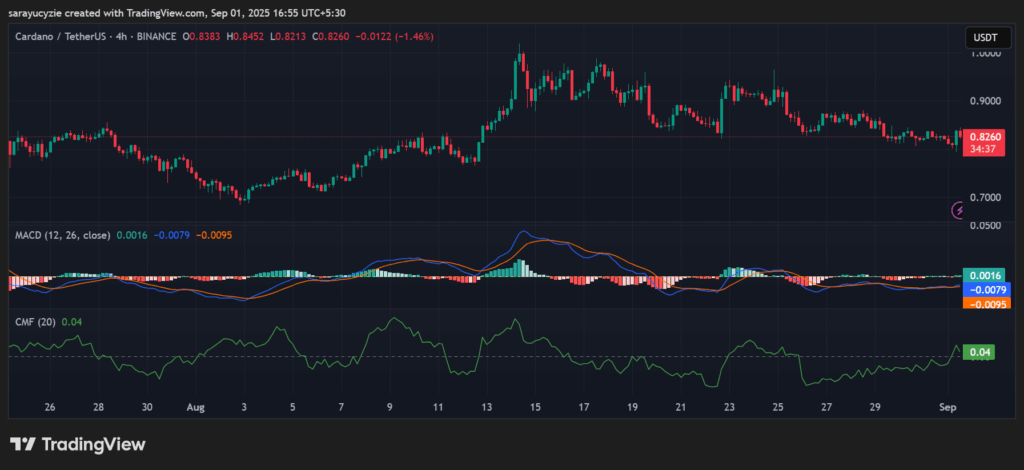Select the CMF (20) indicator label
1024x470 pixels.
coord(33,321)
